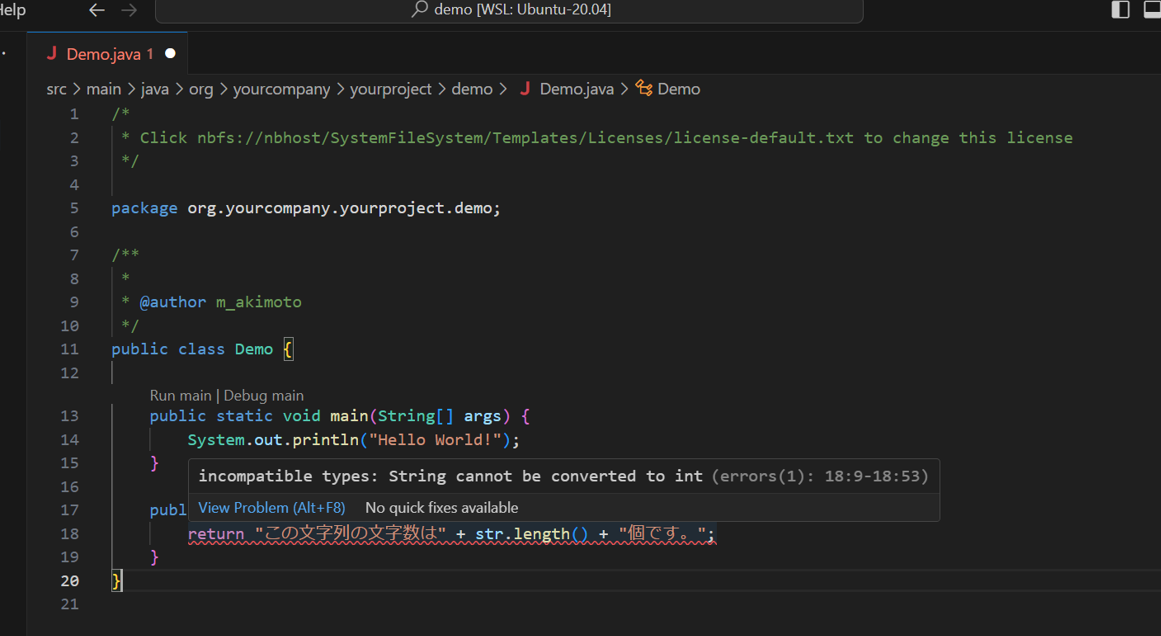Click the "Hello World!" string literal
Screen dimensions: 1161x636
pos(435,440)
